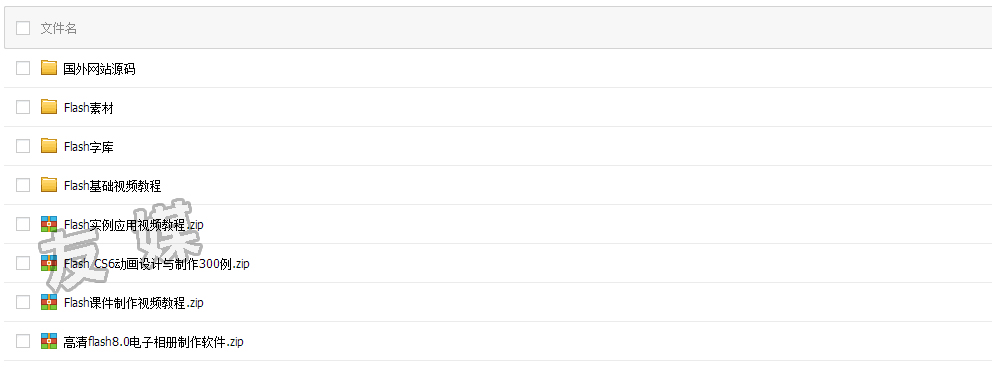The height and width of the screenshot is (389, 992).
Task: Click the Flash基础视频教程 folder icon
Action: (49, 185)
